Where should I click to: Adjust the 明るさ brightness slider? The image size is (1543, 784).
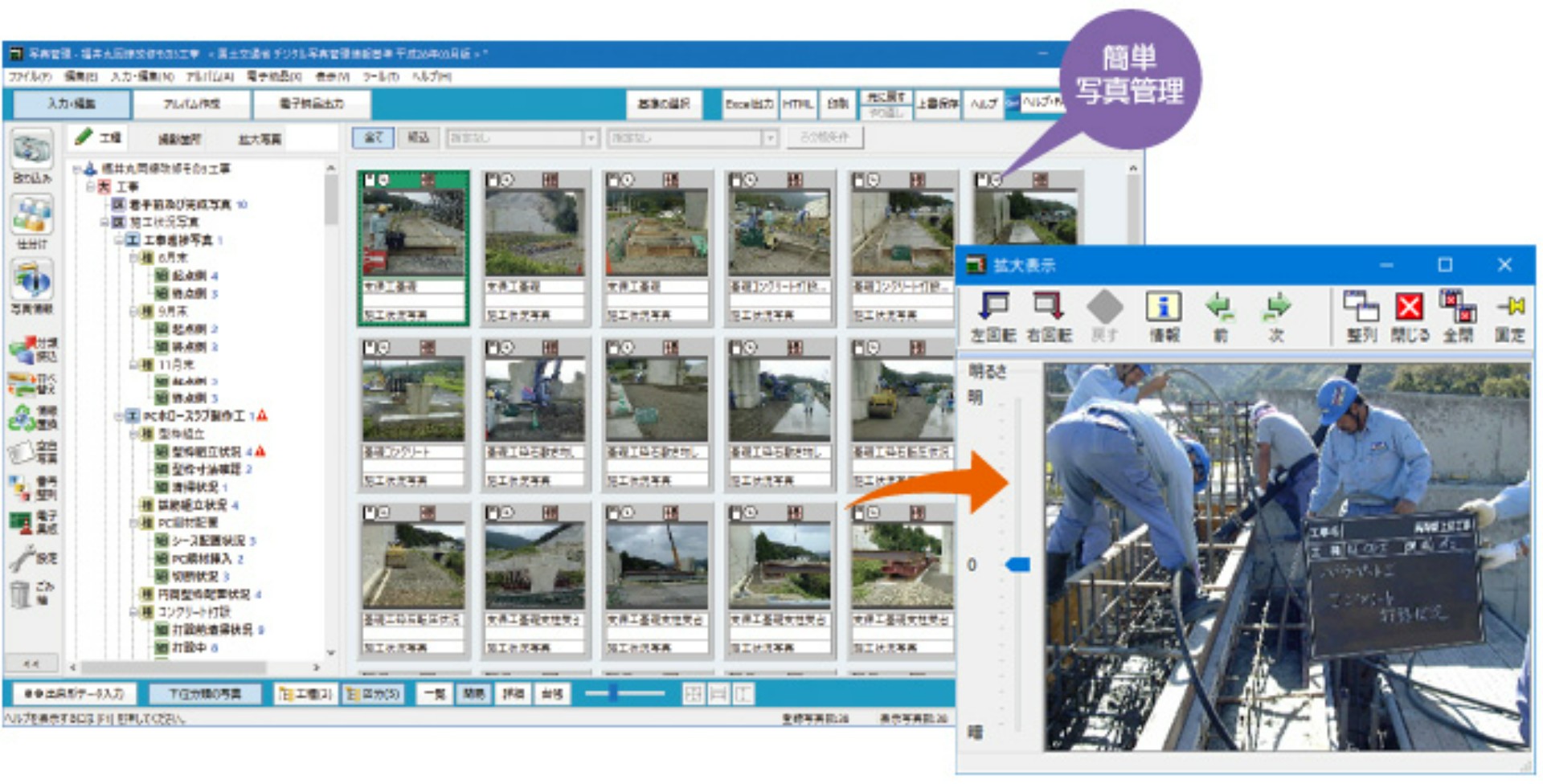[x=1019, y=566]
